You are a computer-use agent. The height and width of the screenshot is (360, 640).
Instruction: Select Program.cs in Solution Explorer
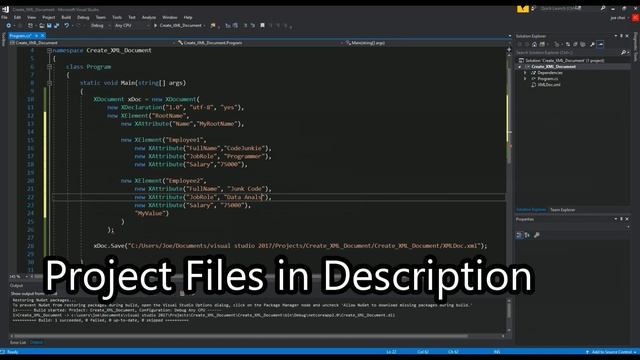pos(547,79)
